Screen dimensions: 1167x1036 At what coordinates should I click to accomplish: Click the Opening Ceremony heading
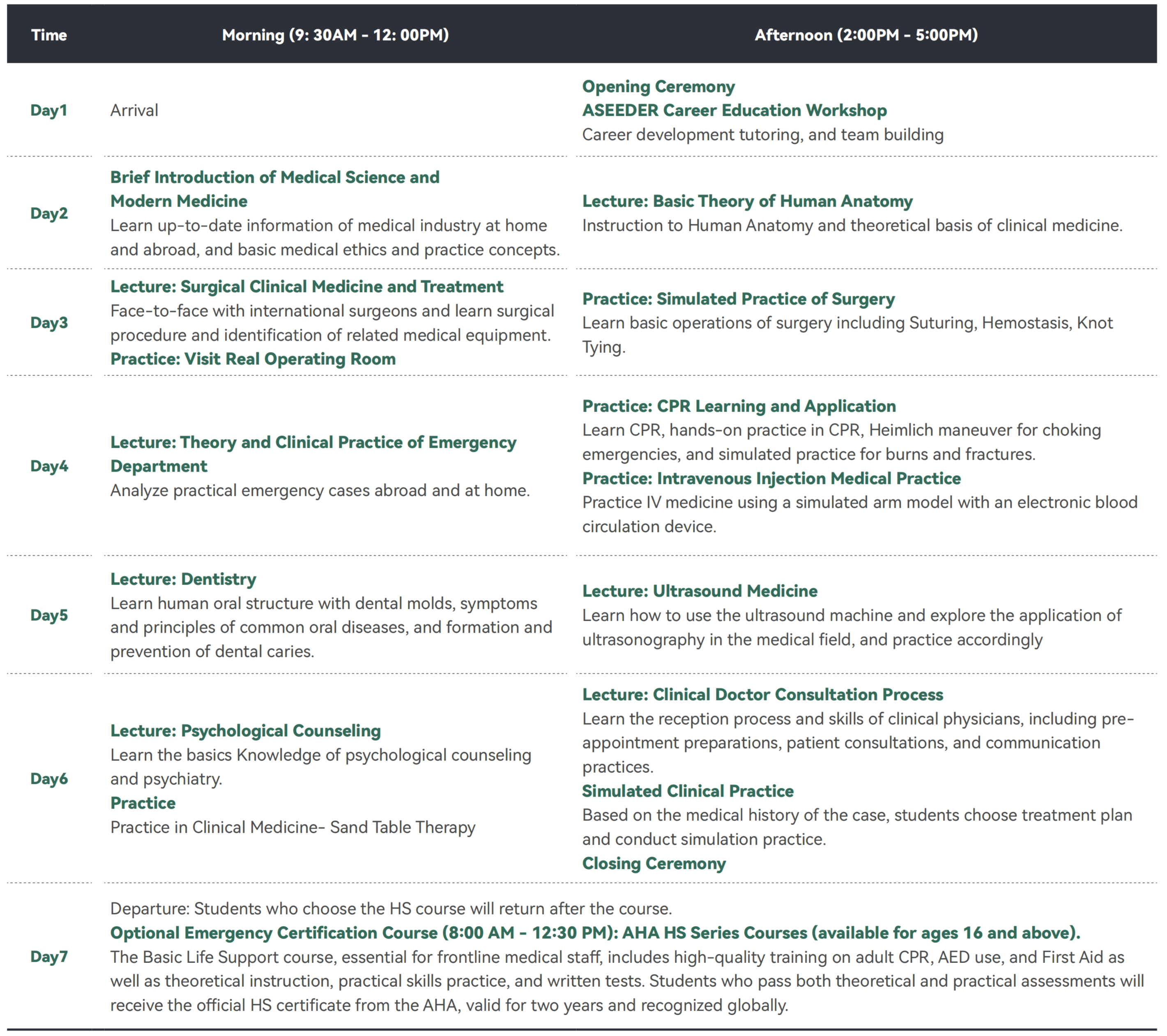click(x=658, y=86)
